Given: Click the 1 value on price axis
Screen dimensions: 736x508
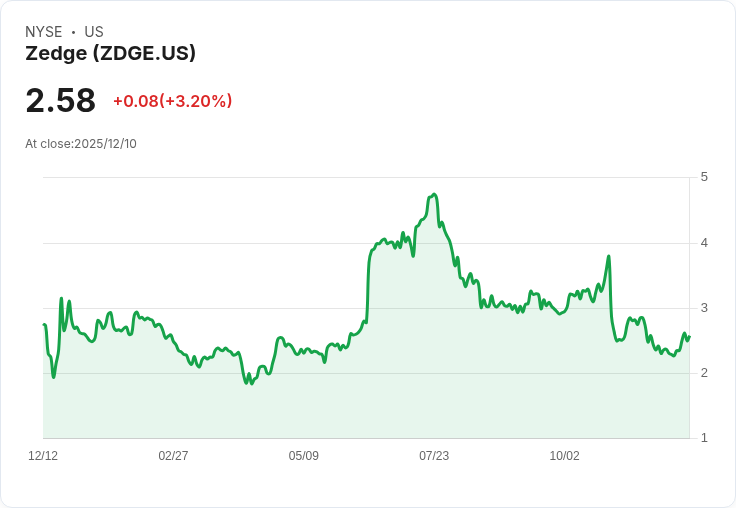Looking at the screenshot, I should click(x=704, y=438).
